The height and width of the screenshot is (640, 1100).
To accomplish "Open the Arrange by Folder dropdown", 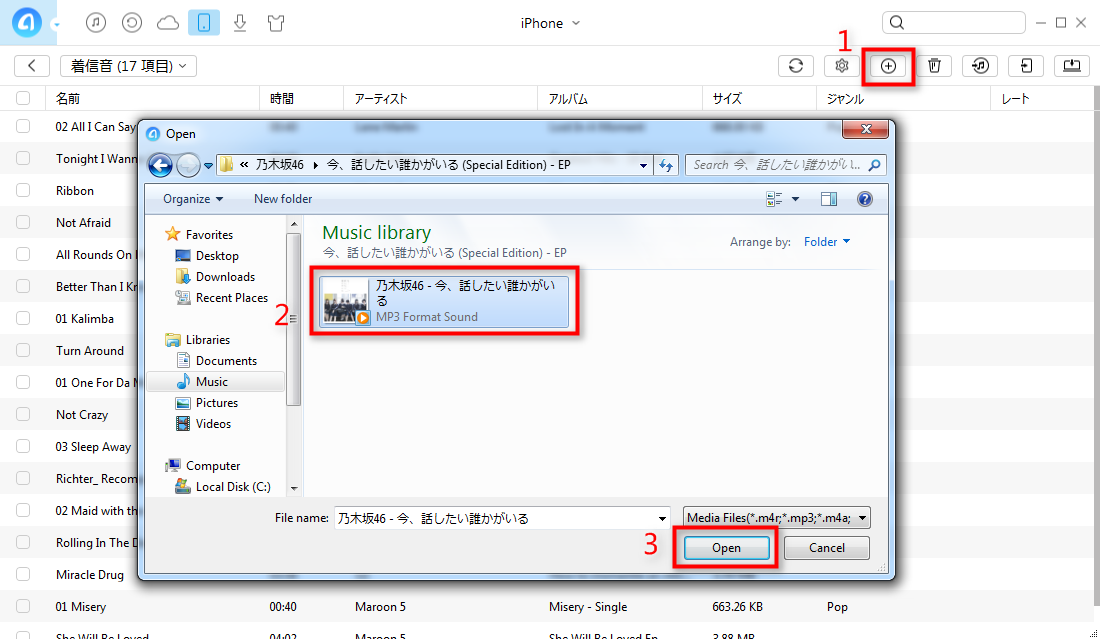I will (826, 241).
